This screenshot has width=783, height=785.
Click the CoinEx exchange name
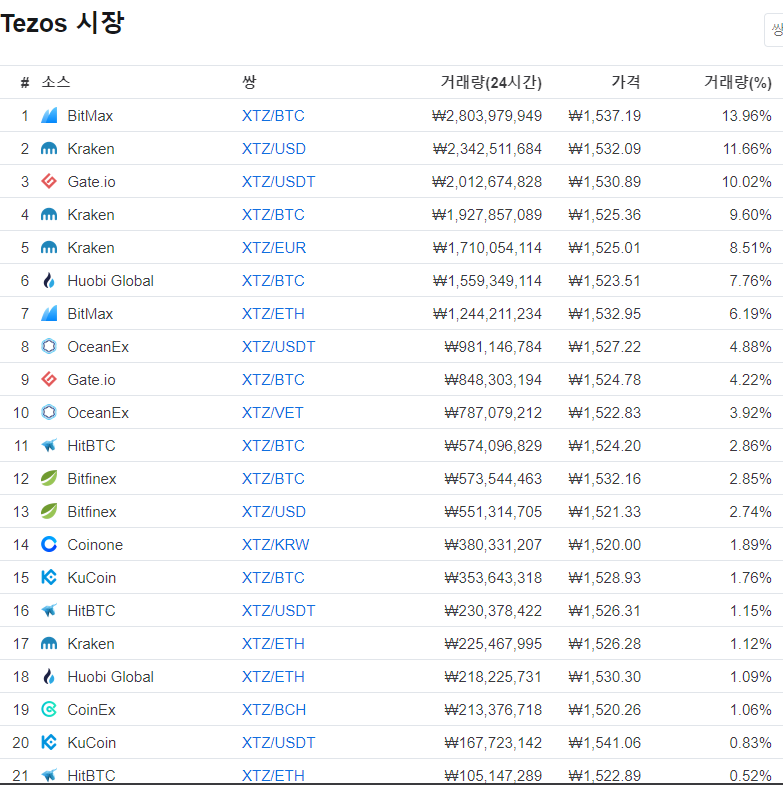[x=92, y=710]
